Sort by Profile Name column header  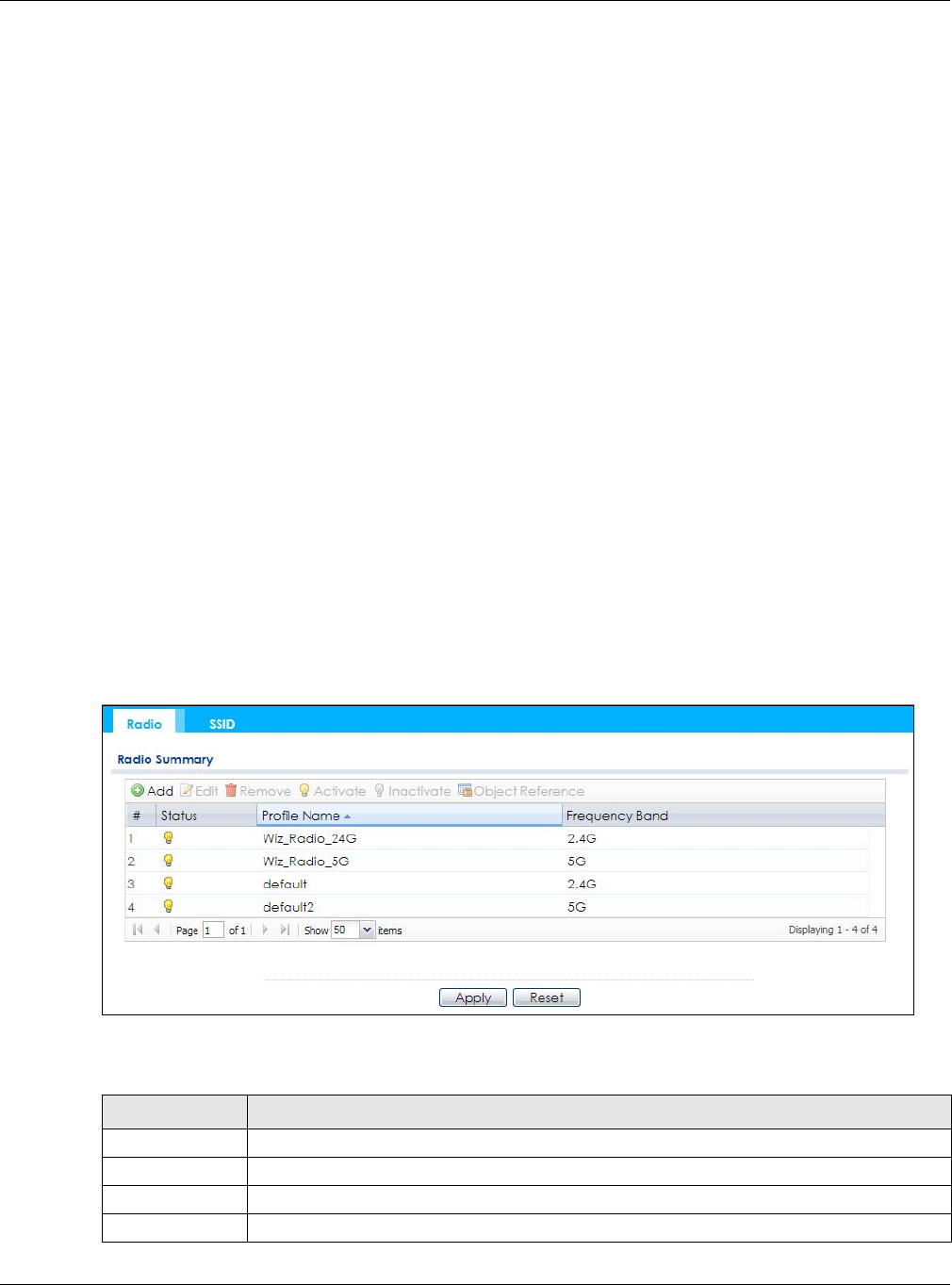pyautogui.click(x=409, y=815)
